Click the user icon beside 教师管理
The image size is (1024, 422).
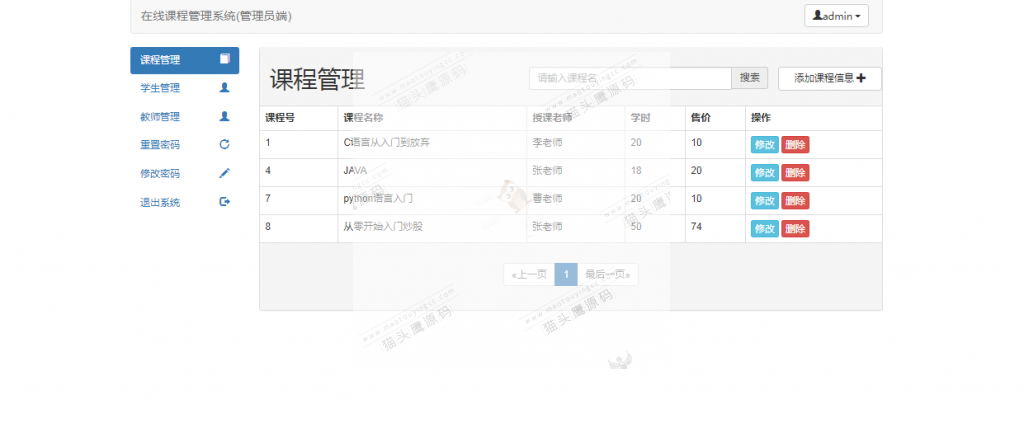[x=225, y=116]
